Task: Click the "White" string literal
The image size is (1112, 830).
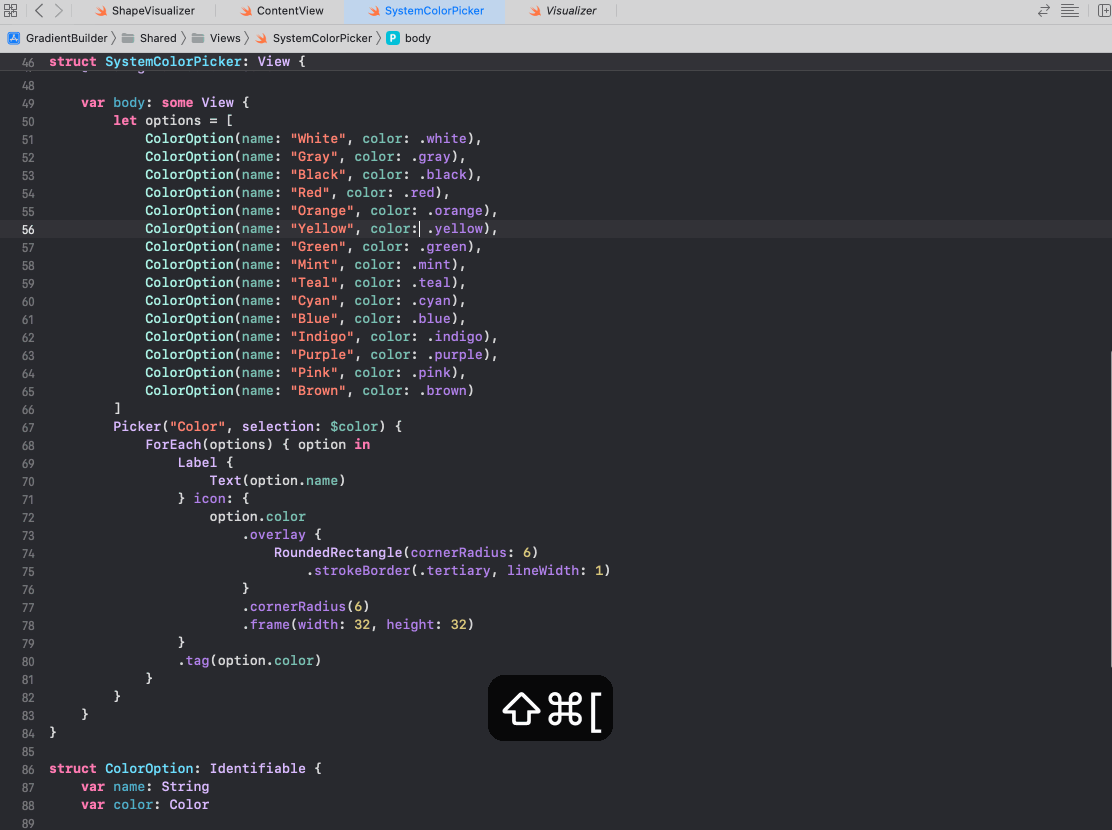Action: pyautogui.click(x=318, y=138)
